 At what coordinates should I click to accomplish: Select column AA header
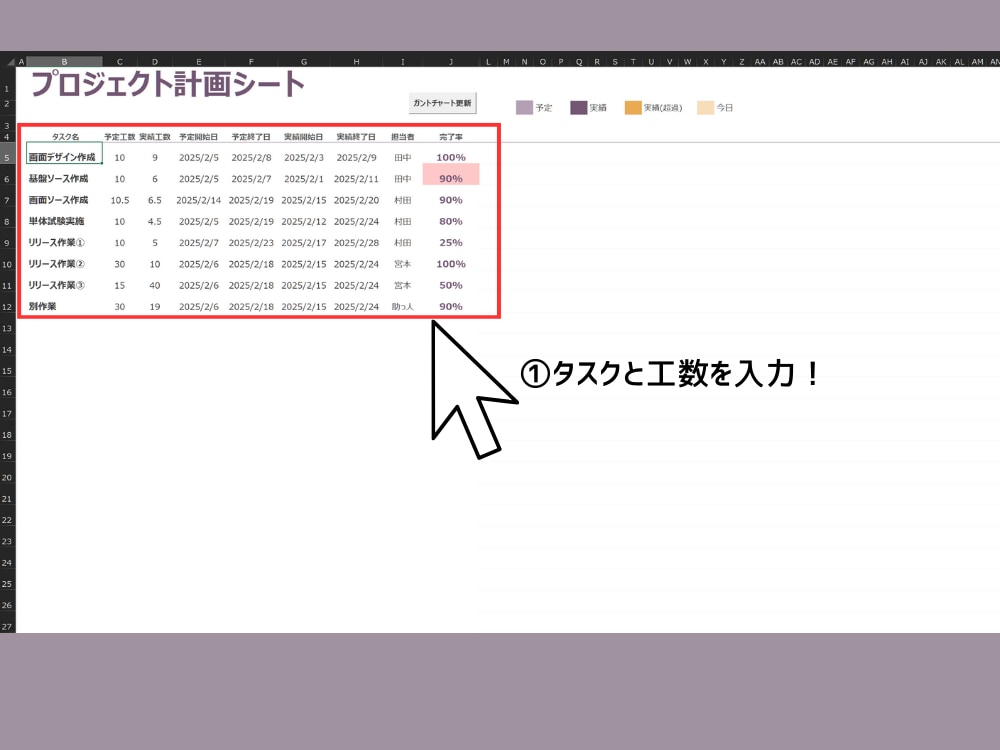760,62
